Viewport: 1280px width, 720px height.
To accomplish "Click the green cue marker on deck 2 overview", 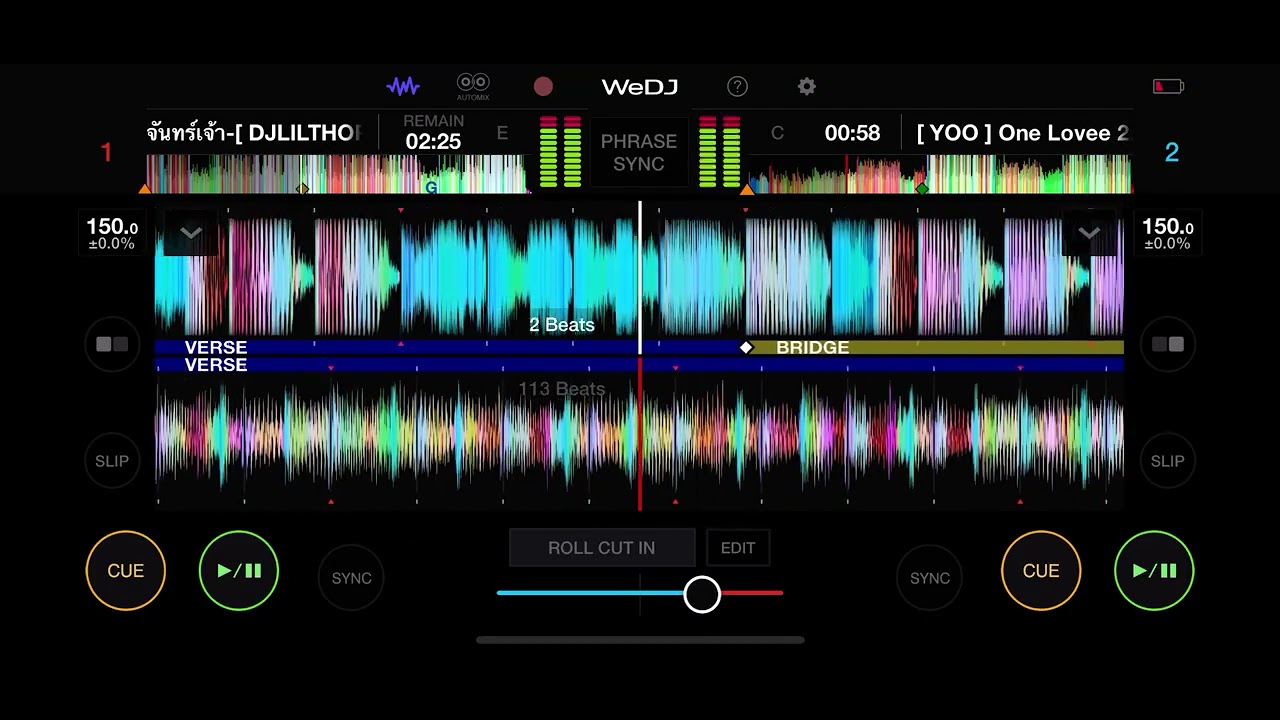I will (x=922, y=188).
